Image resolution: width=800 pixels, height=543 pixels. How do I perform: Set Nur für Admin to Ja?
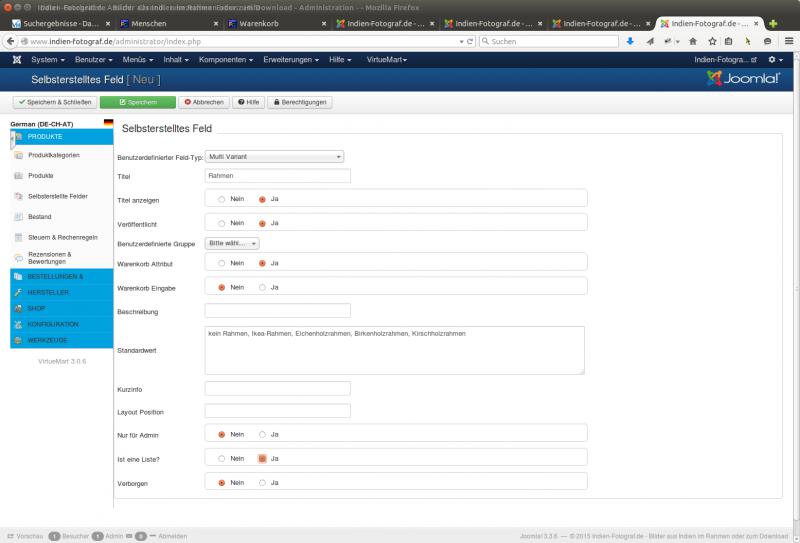pyautogui.click(x=262, y=434)
